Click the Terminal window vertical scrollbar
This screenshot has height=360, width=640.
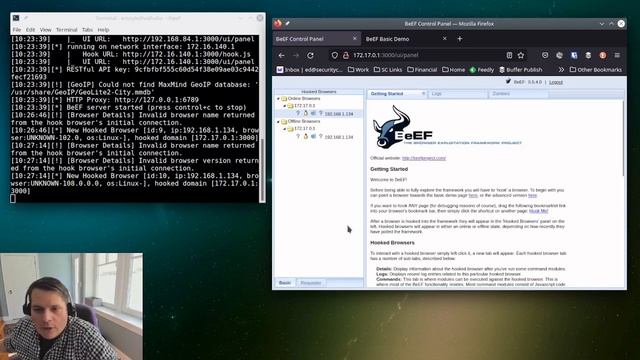point(262,169)
